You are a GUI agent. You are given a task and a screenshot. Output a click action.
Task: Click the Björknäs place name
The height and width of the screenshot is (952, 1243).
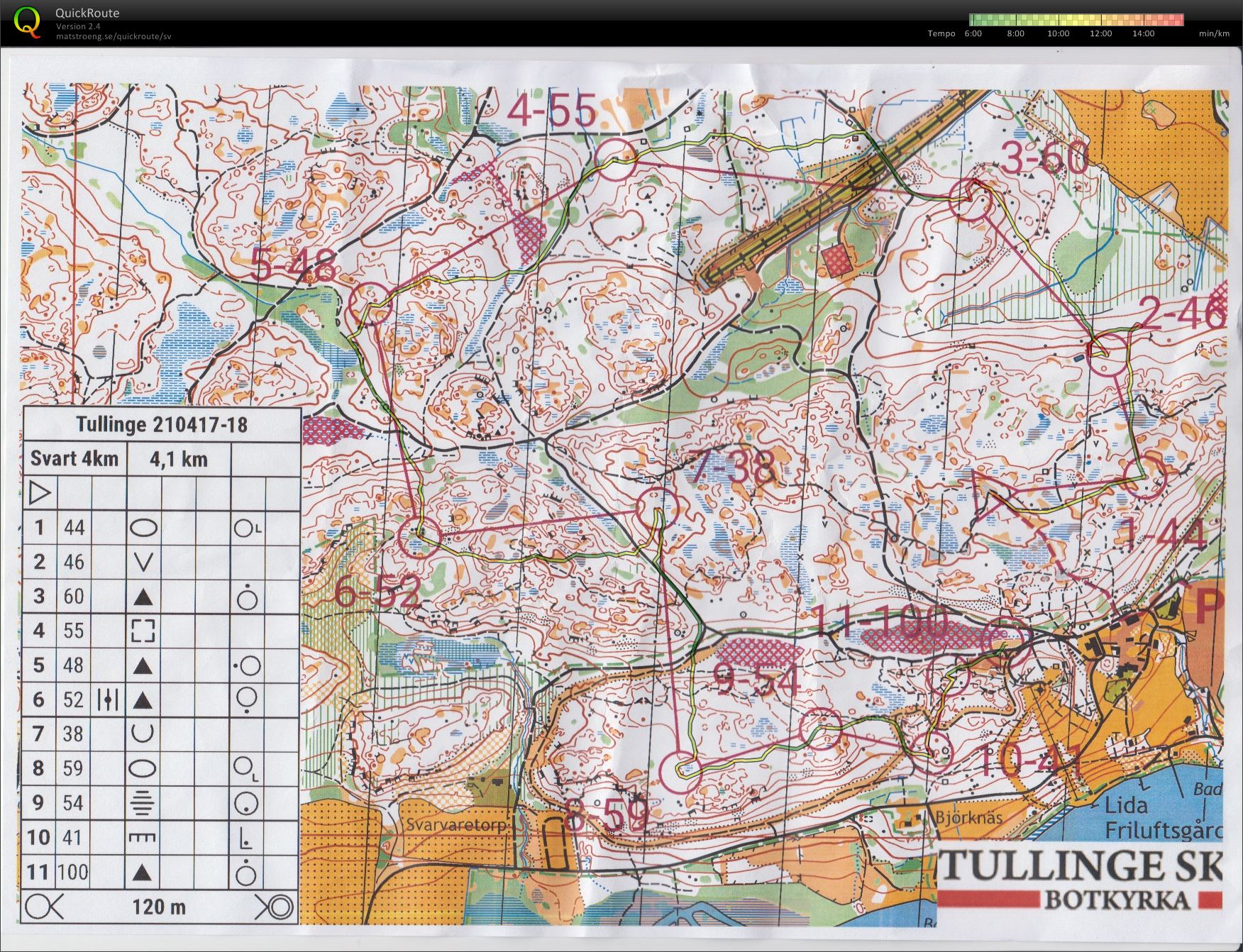coord(969,817)
